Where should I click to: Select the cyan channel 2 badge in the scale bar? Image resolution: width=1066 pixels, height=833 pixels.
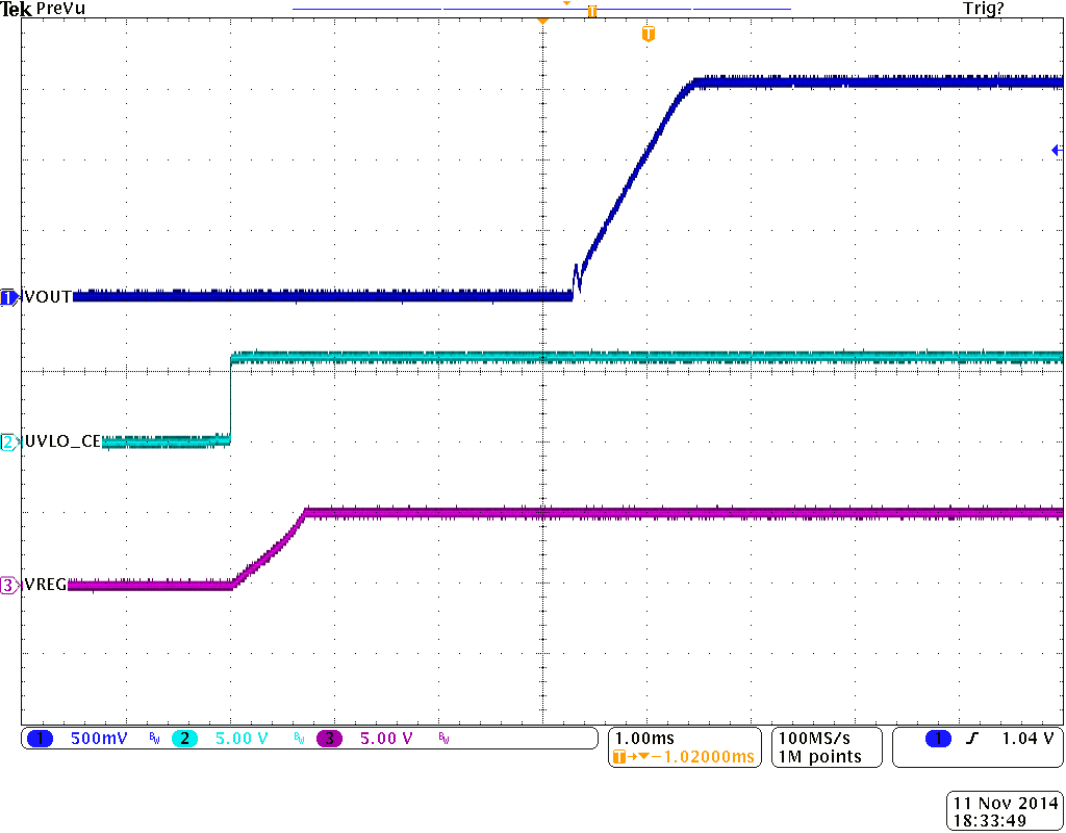(x=185, y=739)
